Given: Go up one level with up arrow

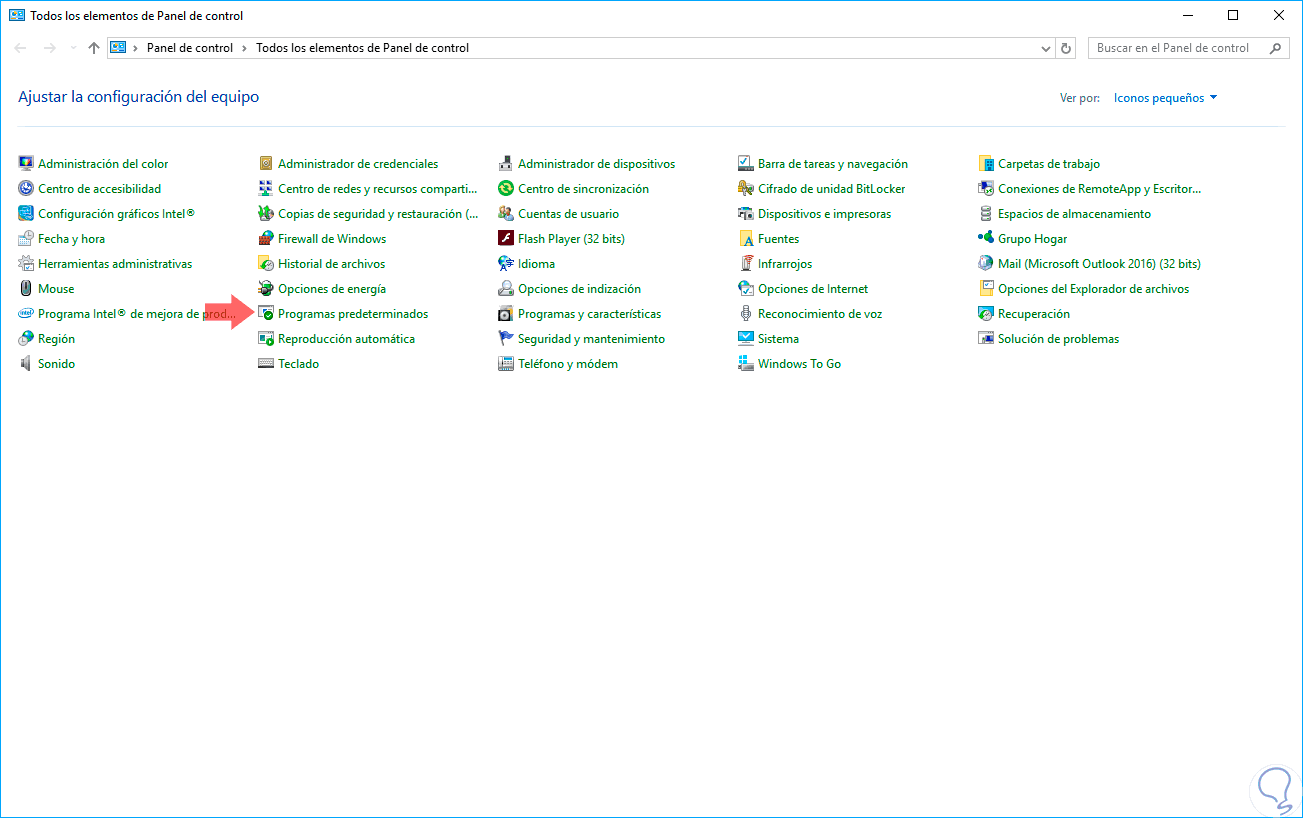Looking at the screenshot, I should coord(94,48).
